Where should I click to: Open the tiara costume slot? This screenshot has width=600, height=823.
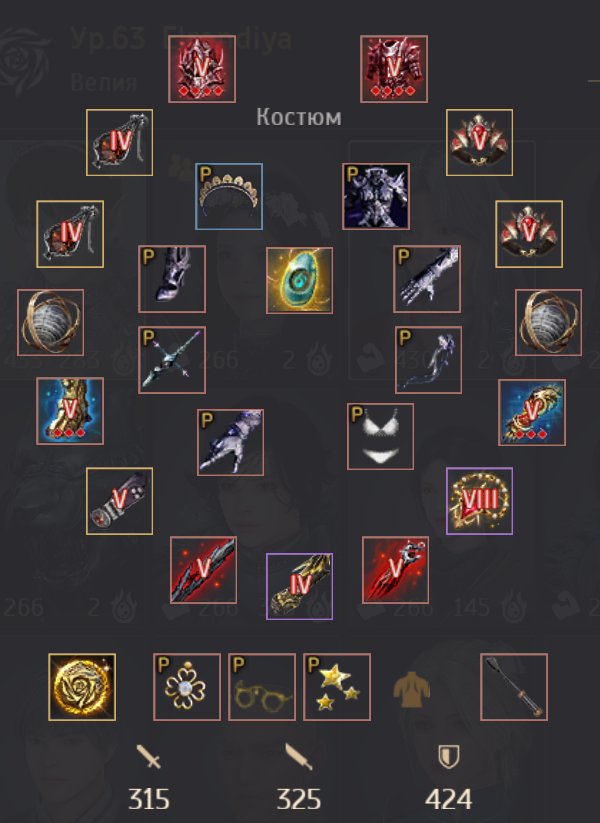click(x=229, y=196)
